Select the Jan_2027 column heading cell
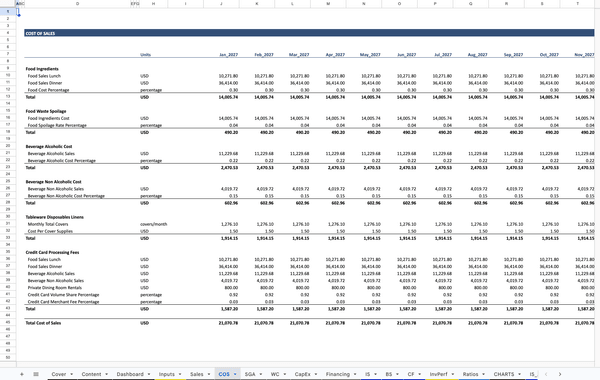This screenshot has width=600, height=380. tap(228, 55)
